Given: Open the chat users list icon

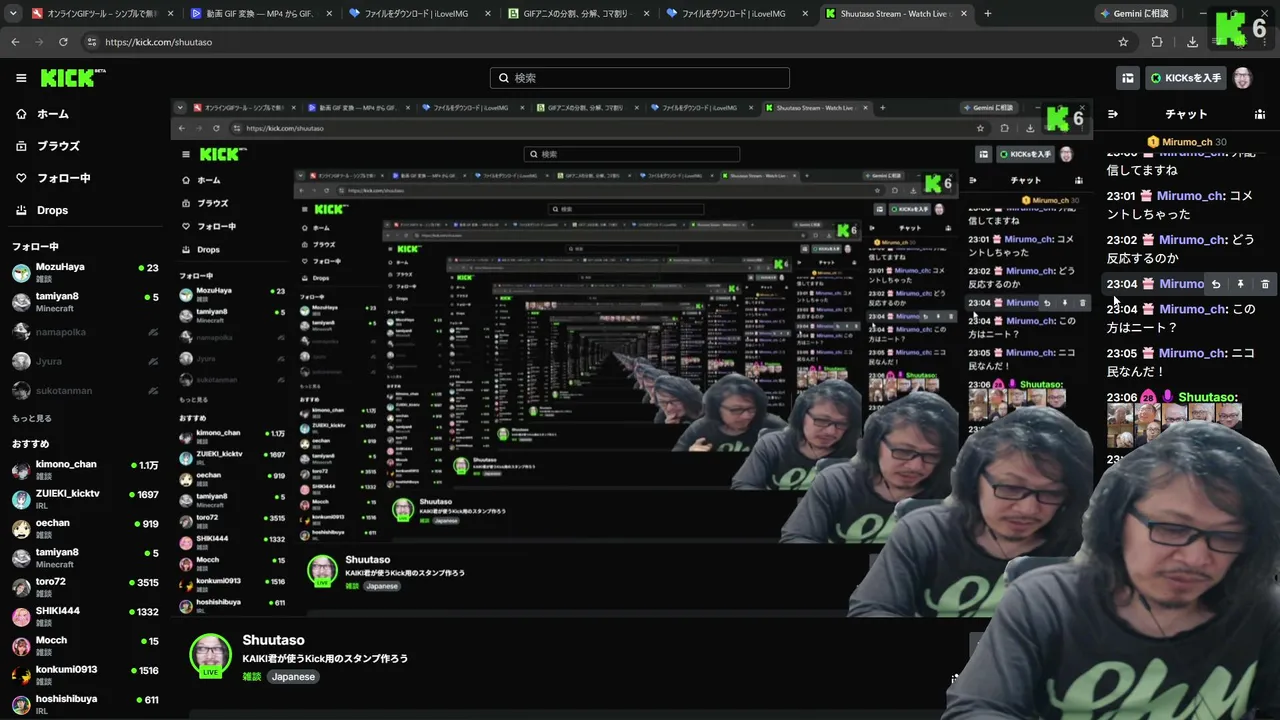Looking at the screenshot, I should [x=1260, y=114].
